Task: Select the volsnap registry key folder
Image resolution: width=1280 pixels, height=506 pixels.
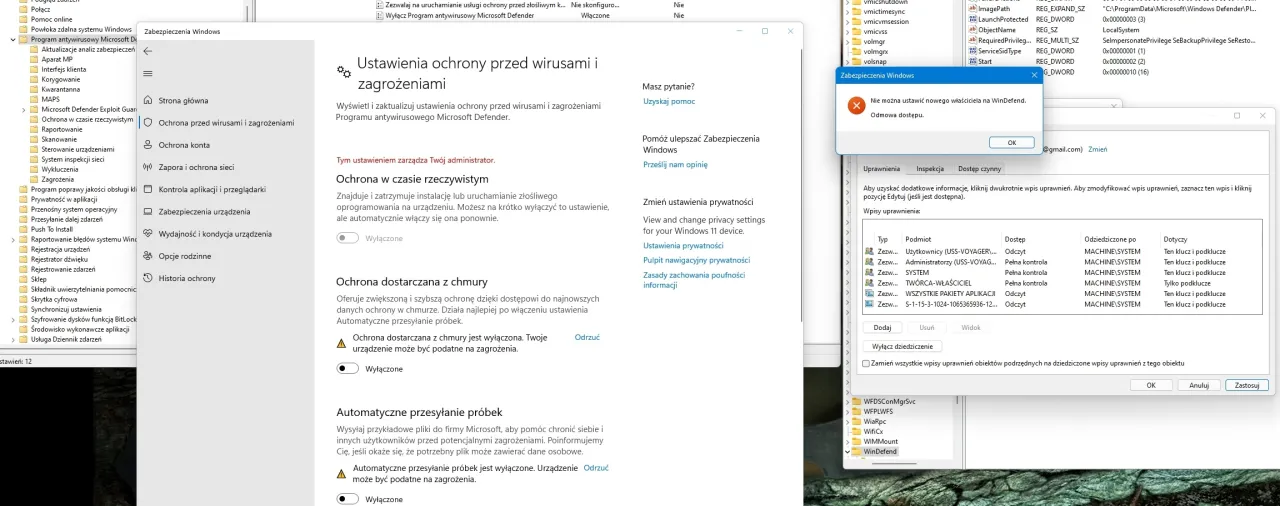Action: (869, 61)
